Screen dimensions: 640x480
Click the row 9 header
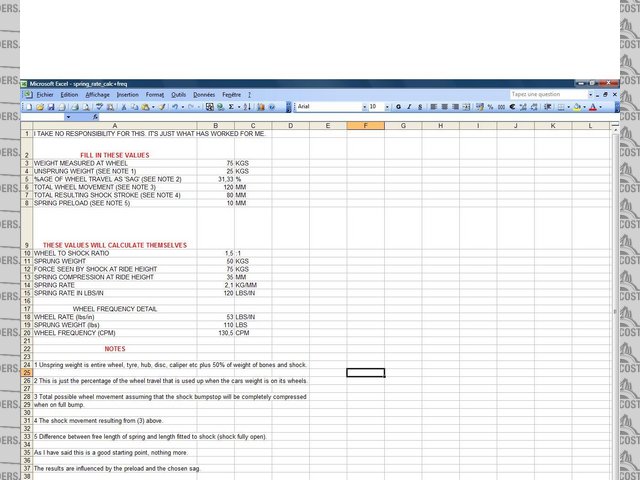pos(26,245)
